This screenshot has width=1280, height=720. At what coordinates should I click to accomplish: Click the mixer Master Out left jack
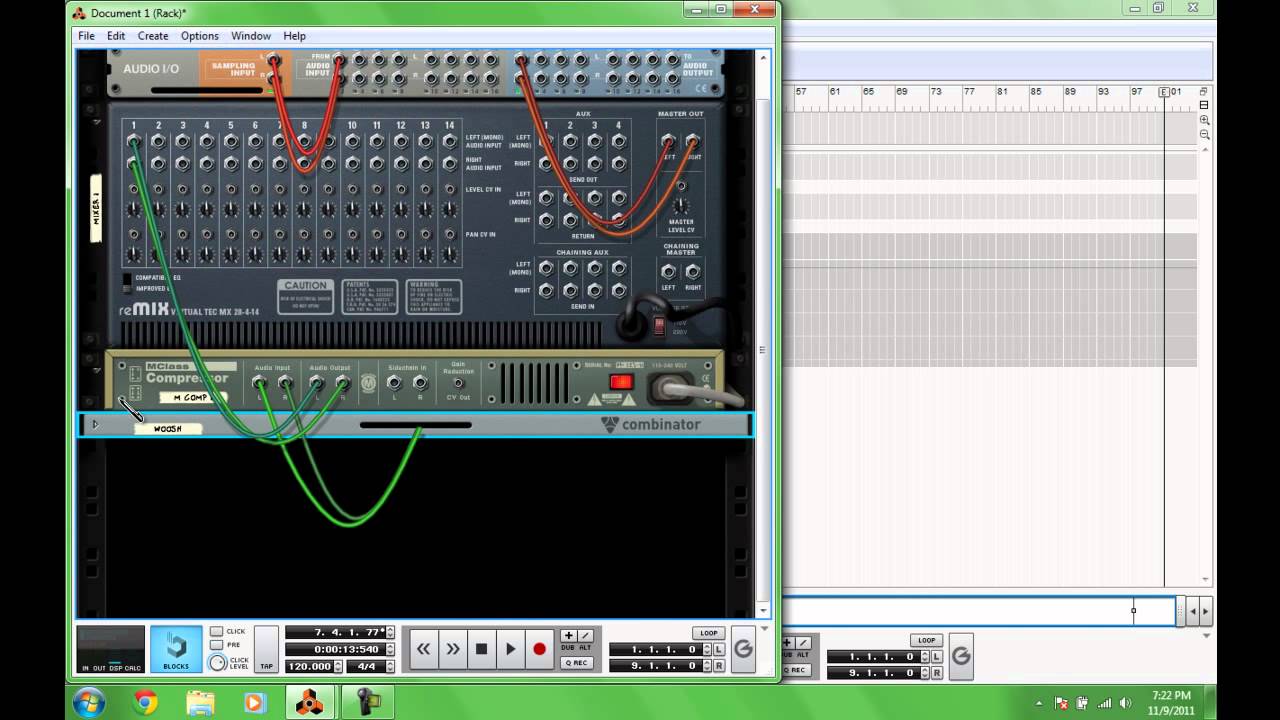point(668,141)
